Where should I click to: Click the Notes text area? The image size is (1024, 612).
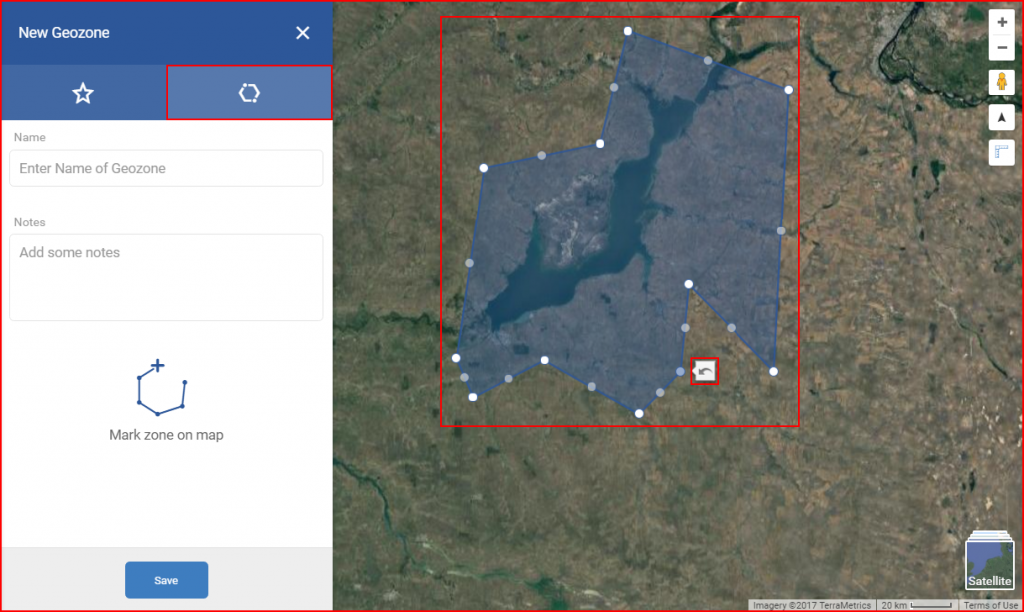[167, 277]
